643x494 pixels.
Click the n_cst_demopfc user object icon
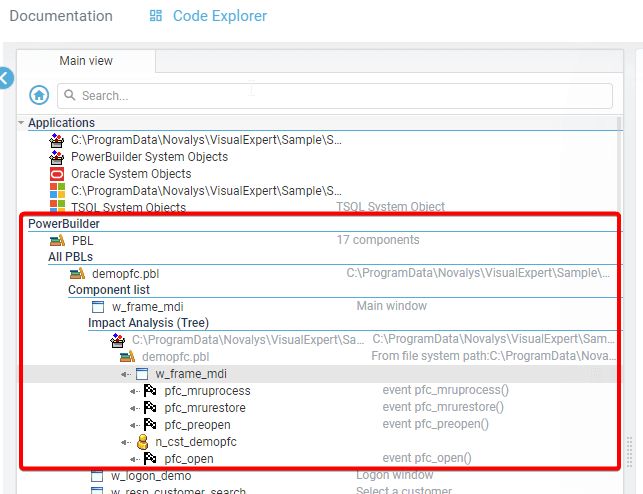142,442
